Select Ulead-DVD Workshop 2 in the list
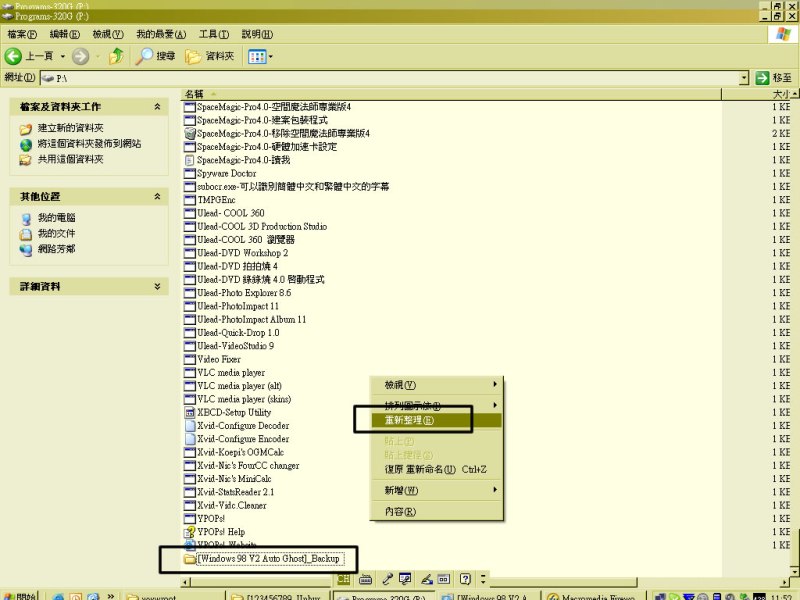800x600 pixels. point(242,253)
